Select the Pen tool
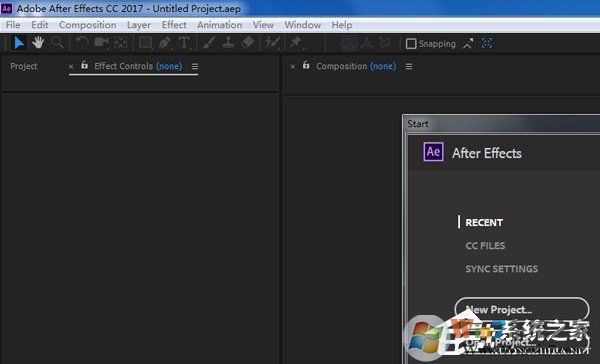 165,42
